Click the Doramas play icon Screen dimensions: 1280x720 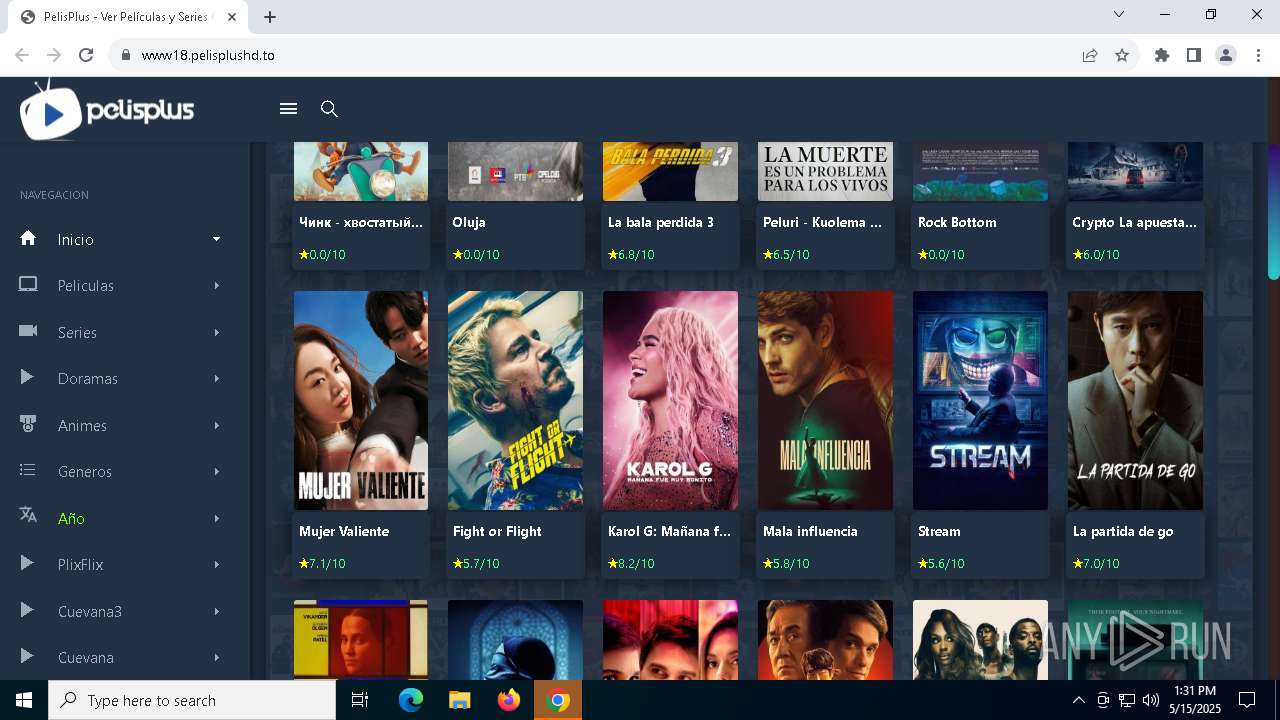[x=28, y=378]
